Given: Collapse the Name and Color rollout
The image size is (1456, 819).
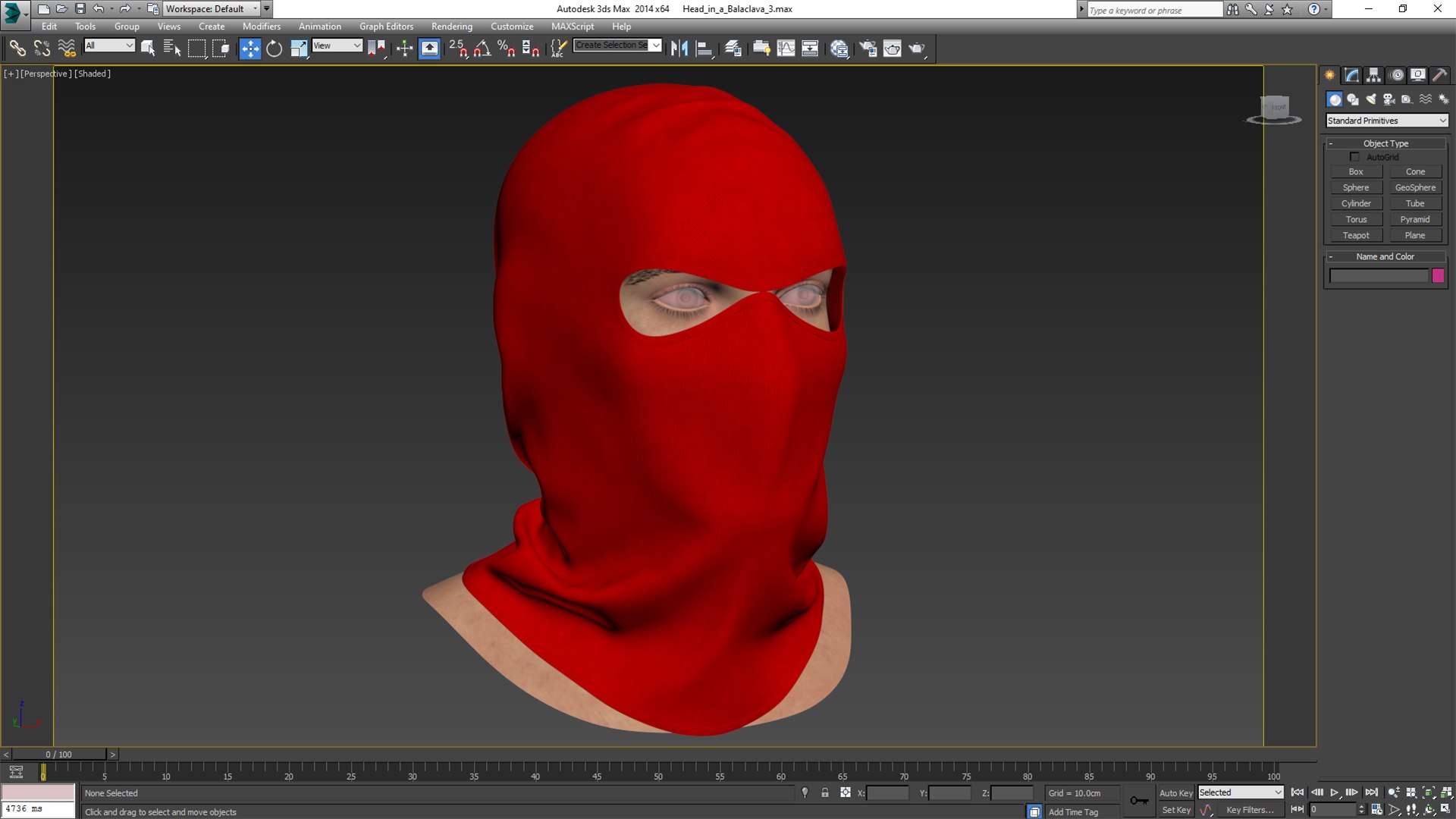Looking at the screenshot, I should tap(1385, 256).
